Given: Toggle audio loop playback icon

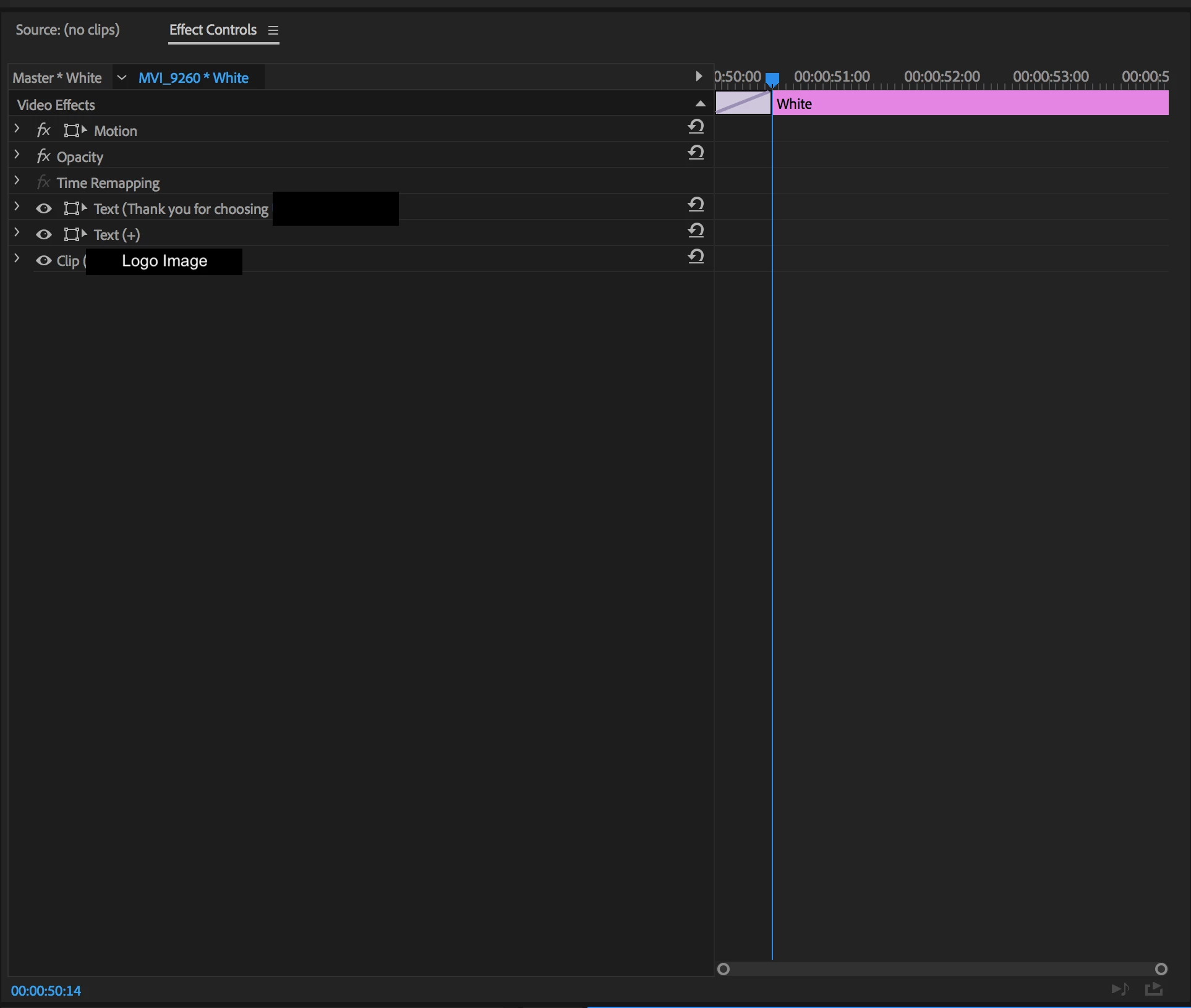Looking at the screenshot, I should pos(1121,989).
